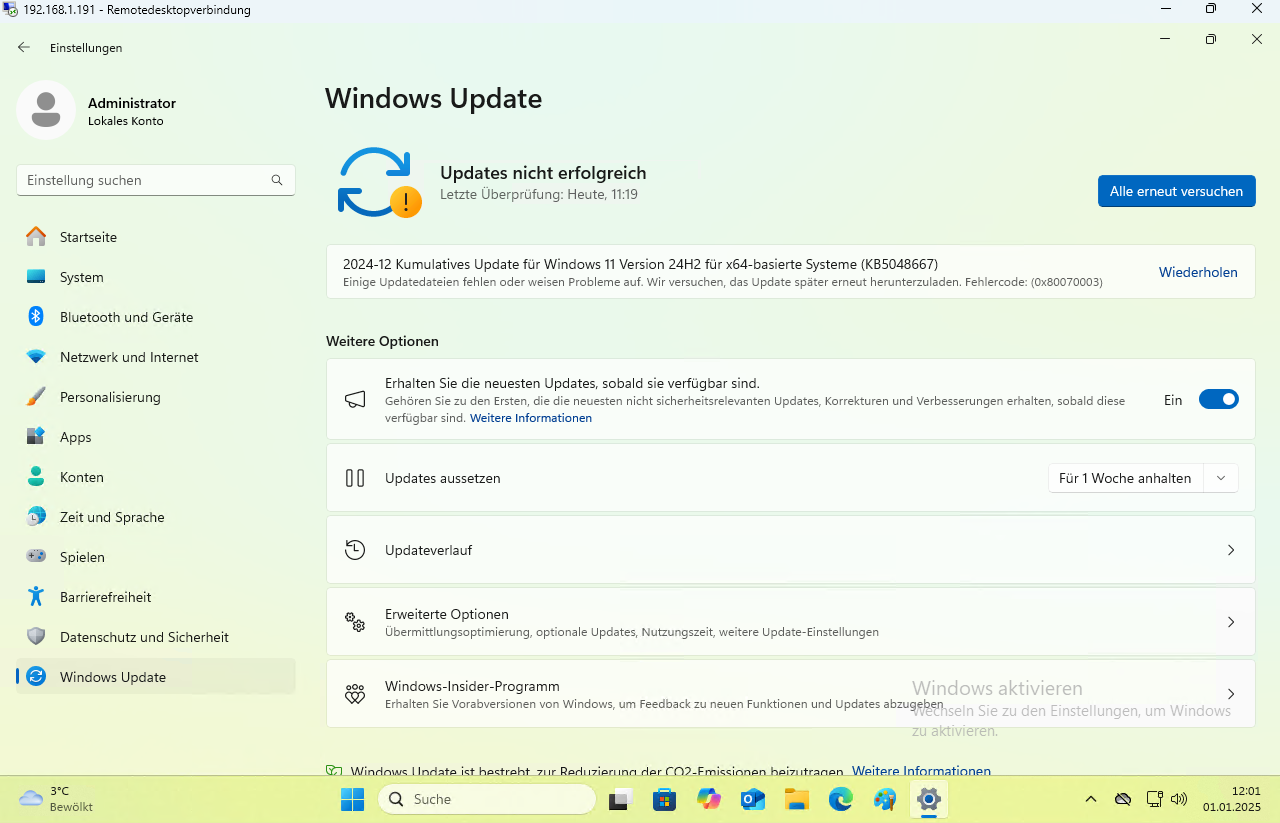The image size is (1280, 823).
Task: Disable the newest updates toggle switch
Action: click(1218, 400)
